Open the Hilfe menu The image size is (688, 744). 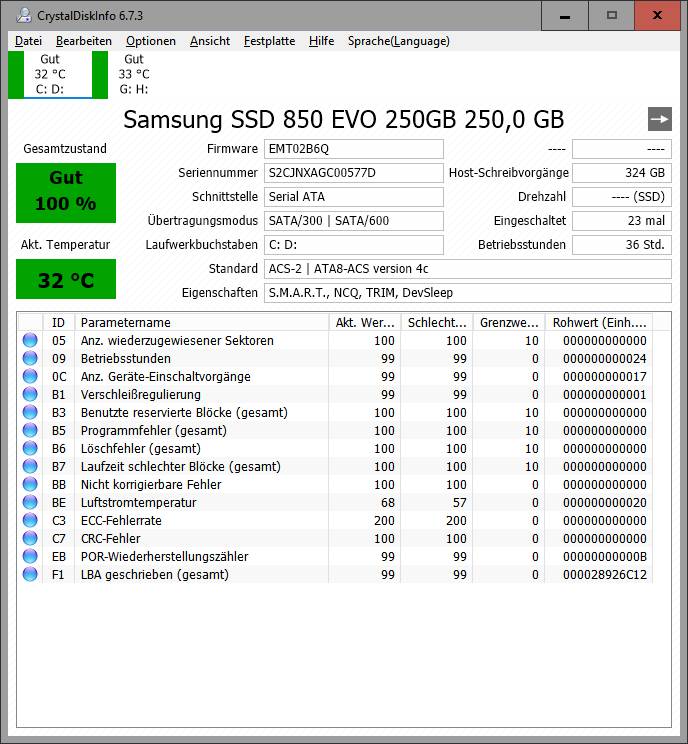coord(322,41)
